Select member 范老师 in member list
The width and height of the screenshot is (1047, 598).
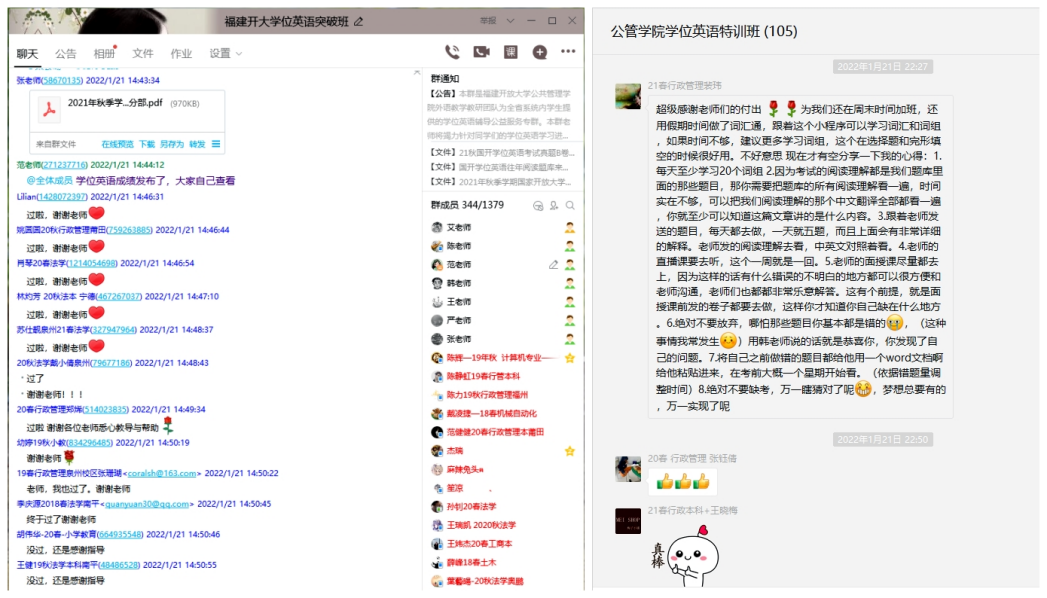pos(458,265)
